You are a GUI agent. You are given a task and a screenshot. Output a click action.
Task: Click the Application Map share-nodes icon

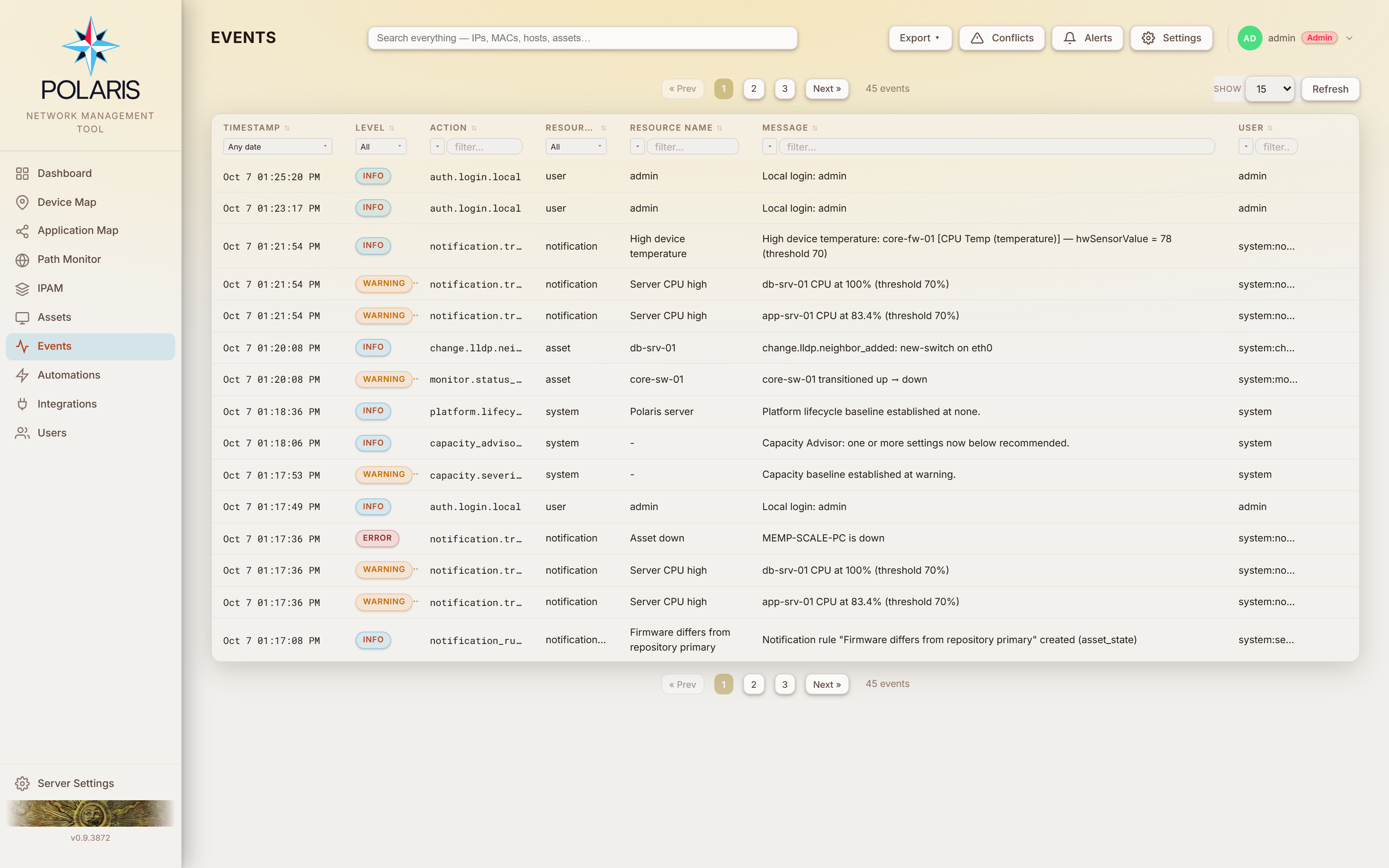coord(22,231)
